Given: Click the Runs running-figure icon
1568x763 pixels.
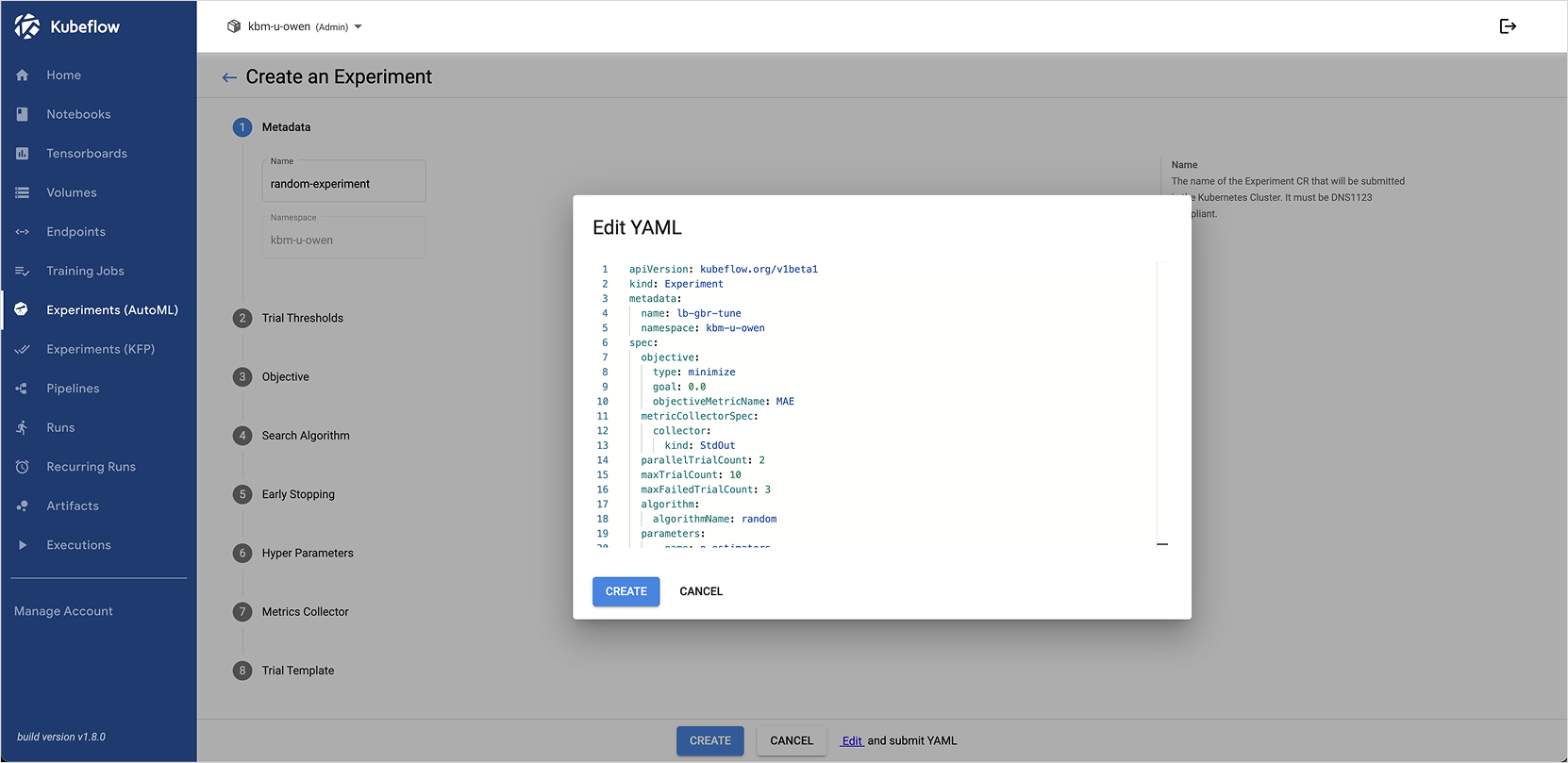Looking at the screenshot, I should pyautogui.click(x=23, y=427).
